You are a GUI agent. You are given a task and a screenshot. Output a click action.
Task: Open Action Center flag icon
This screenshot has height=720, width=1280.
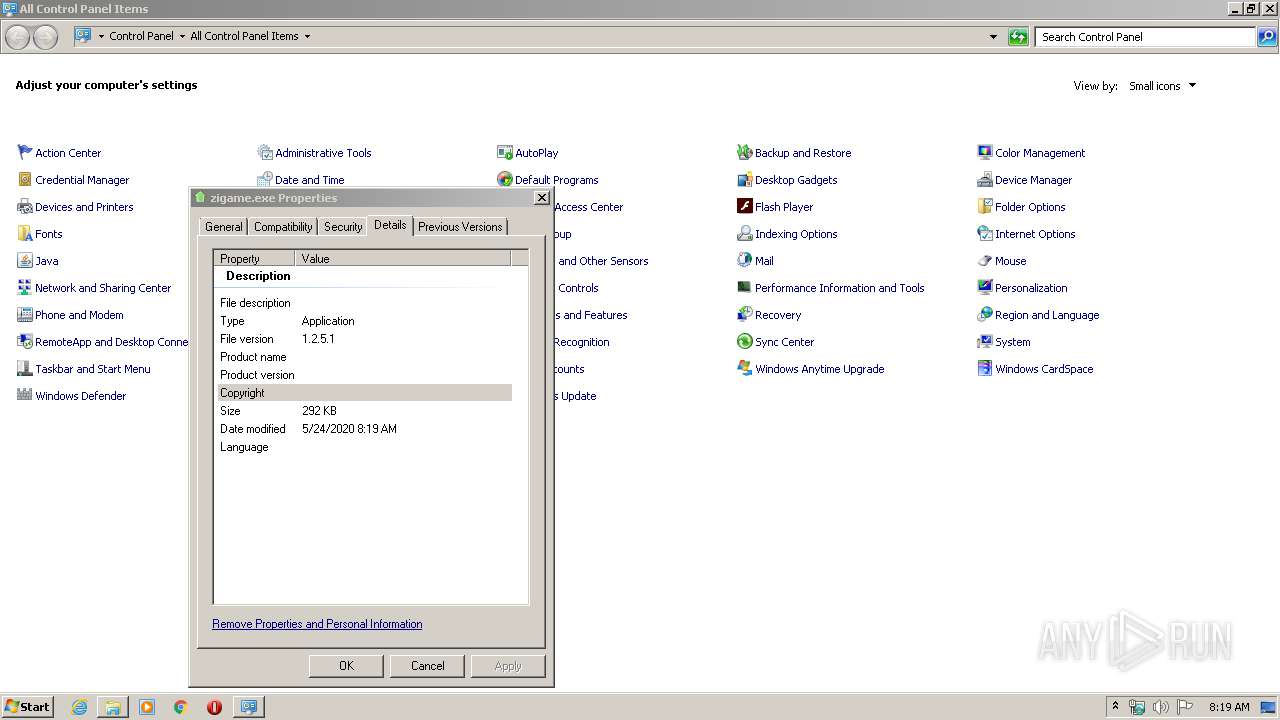click(25, 152)
